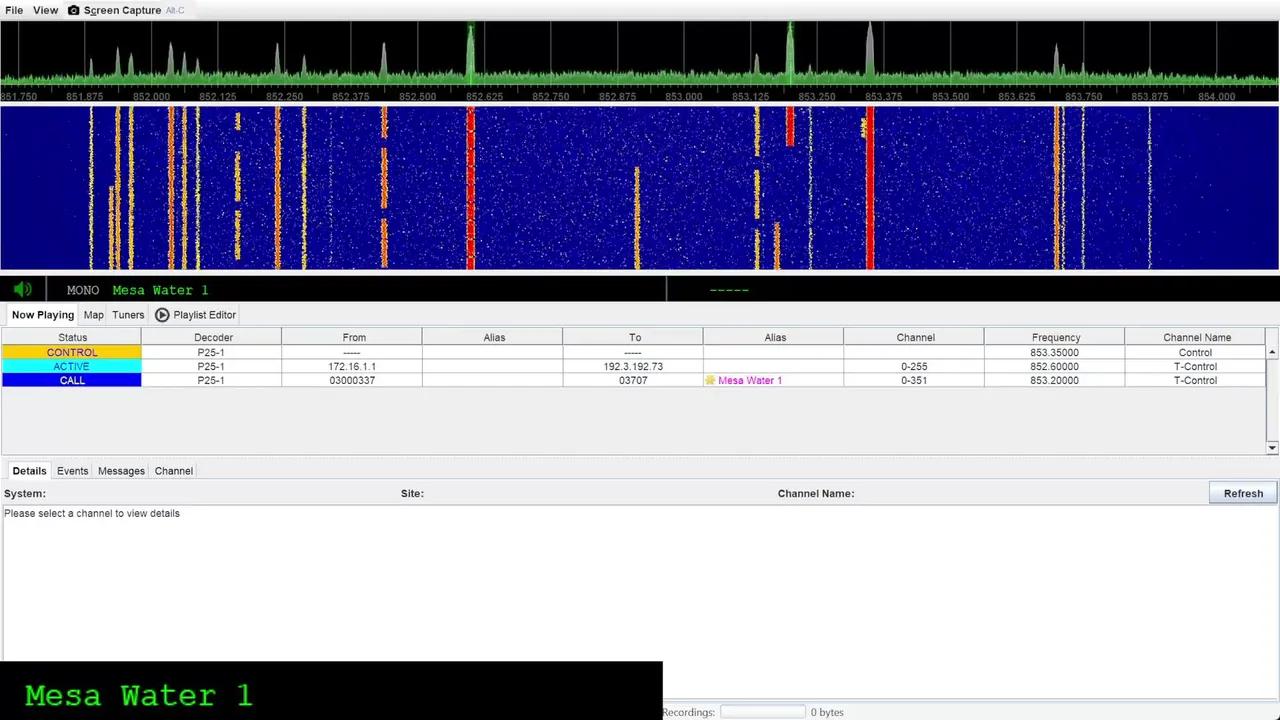Switch to the Now Playing tab

(x=43, y=315)
